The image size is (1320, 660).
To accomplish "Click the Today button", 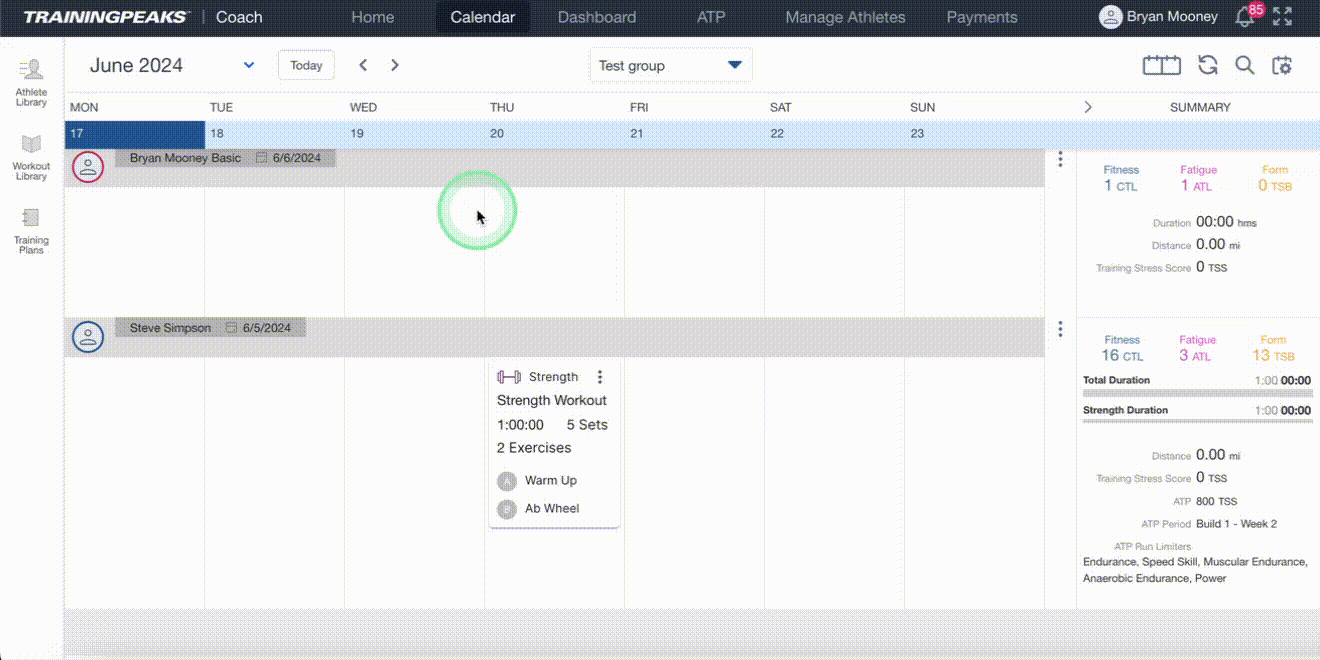I will pos(306,65).
